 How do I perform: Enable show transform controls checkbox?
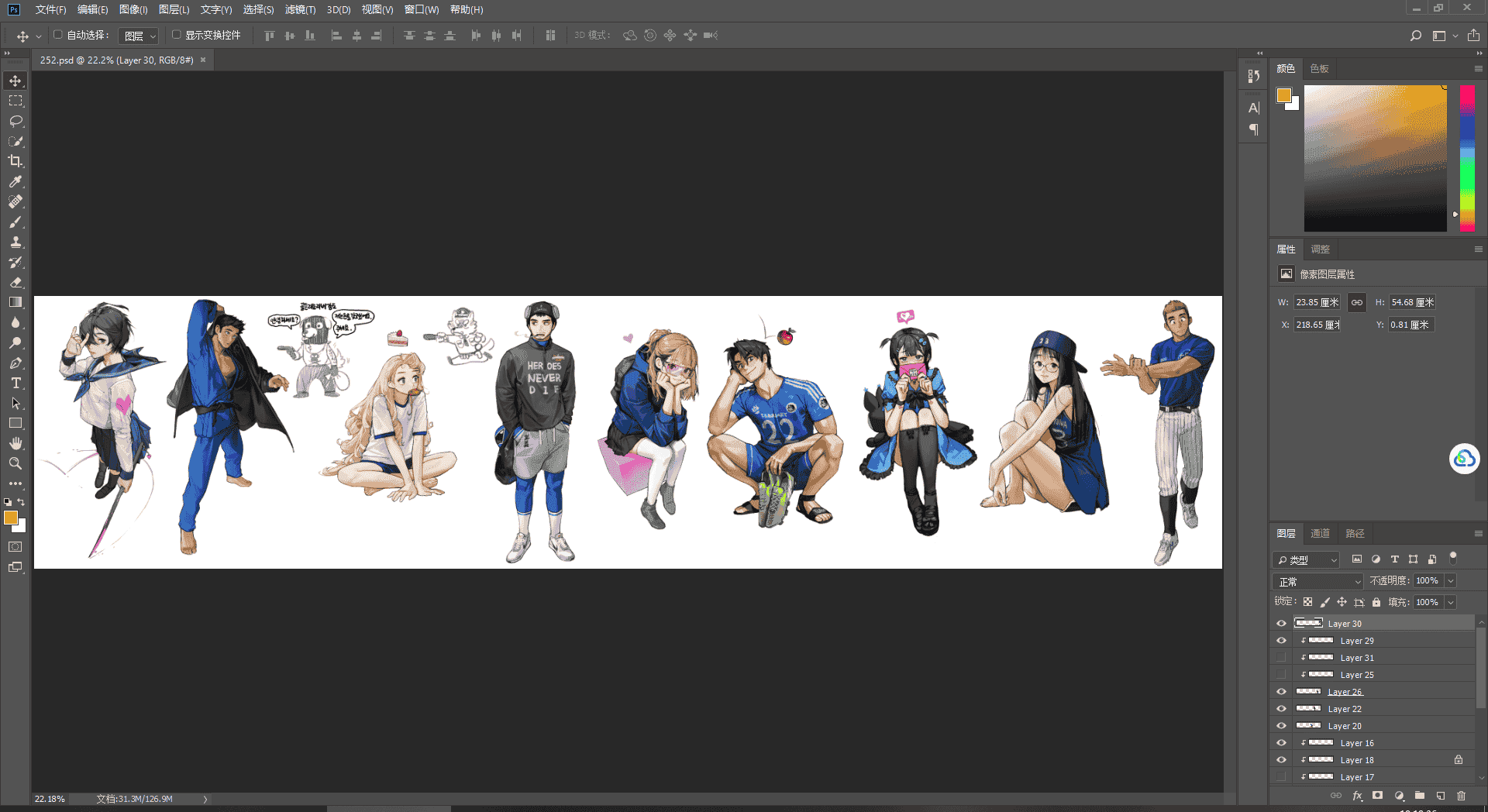(x=177, y=35)
